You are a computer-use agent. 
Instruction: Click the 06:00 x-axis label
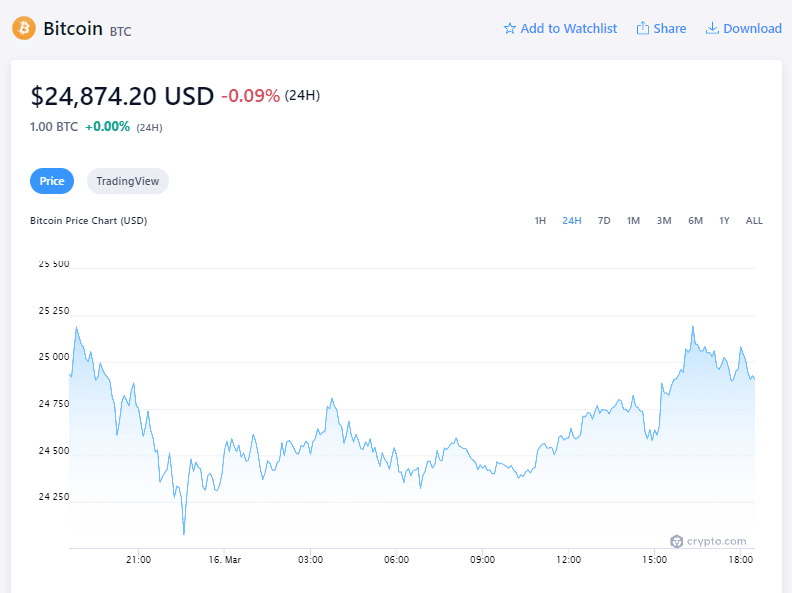point(397,560)
